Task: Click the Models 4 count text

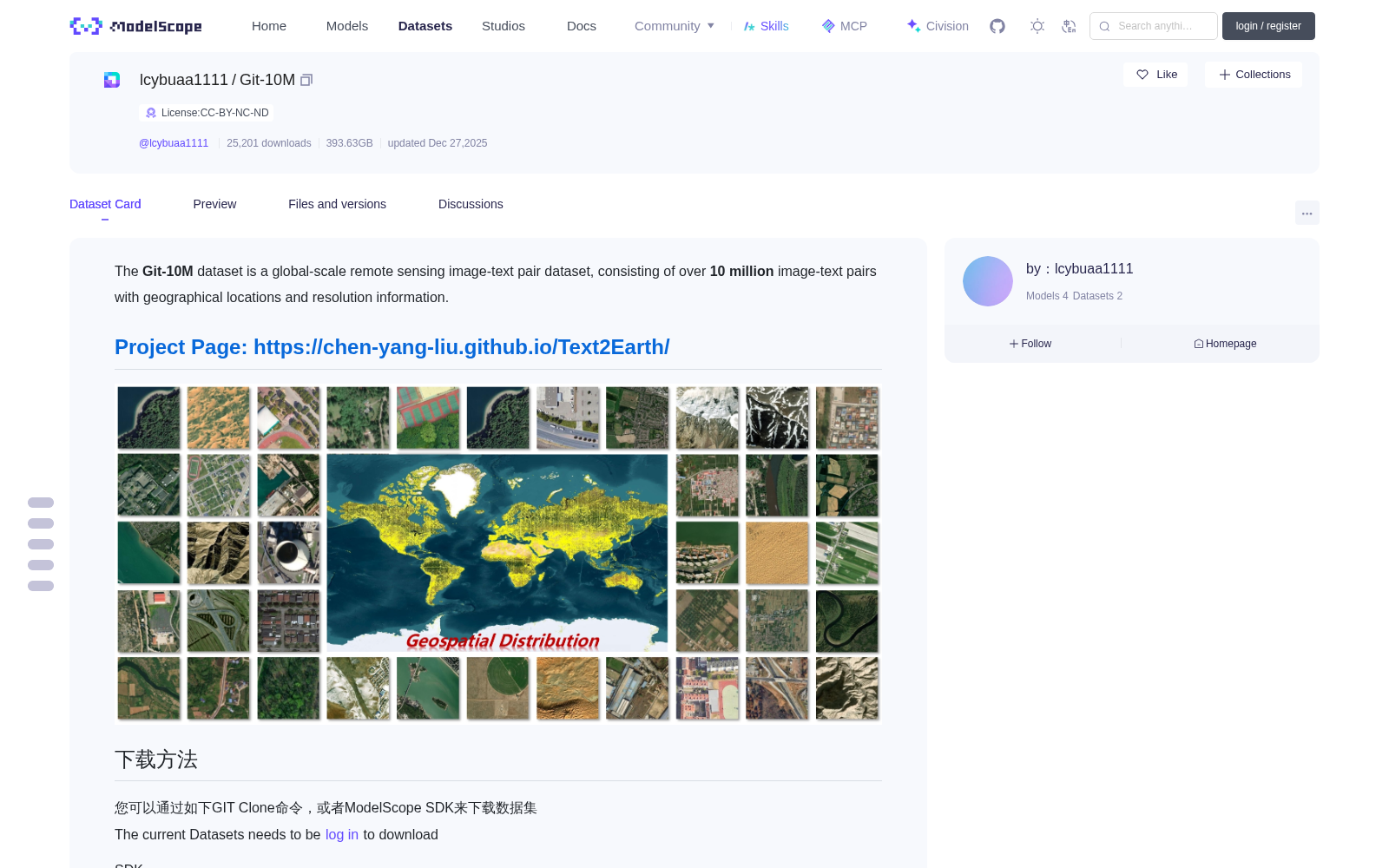Action: (1047, 296)
